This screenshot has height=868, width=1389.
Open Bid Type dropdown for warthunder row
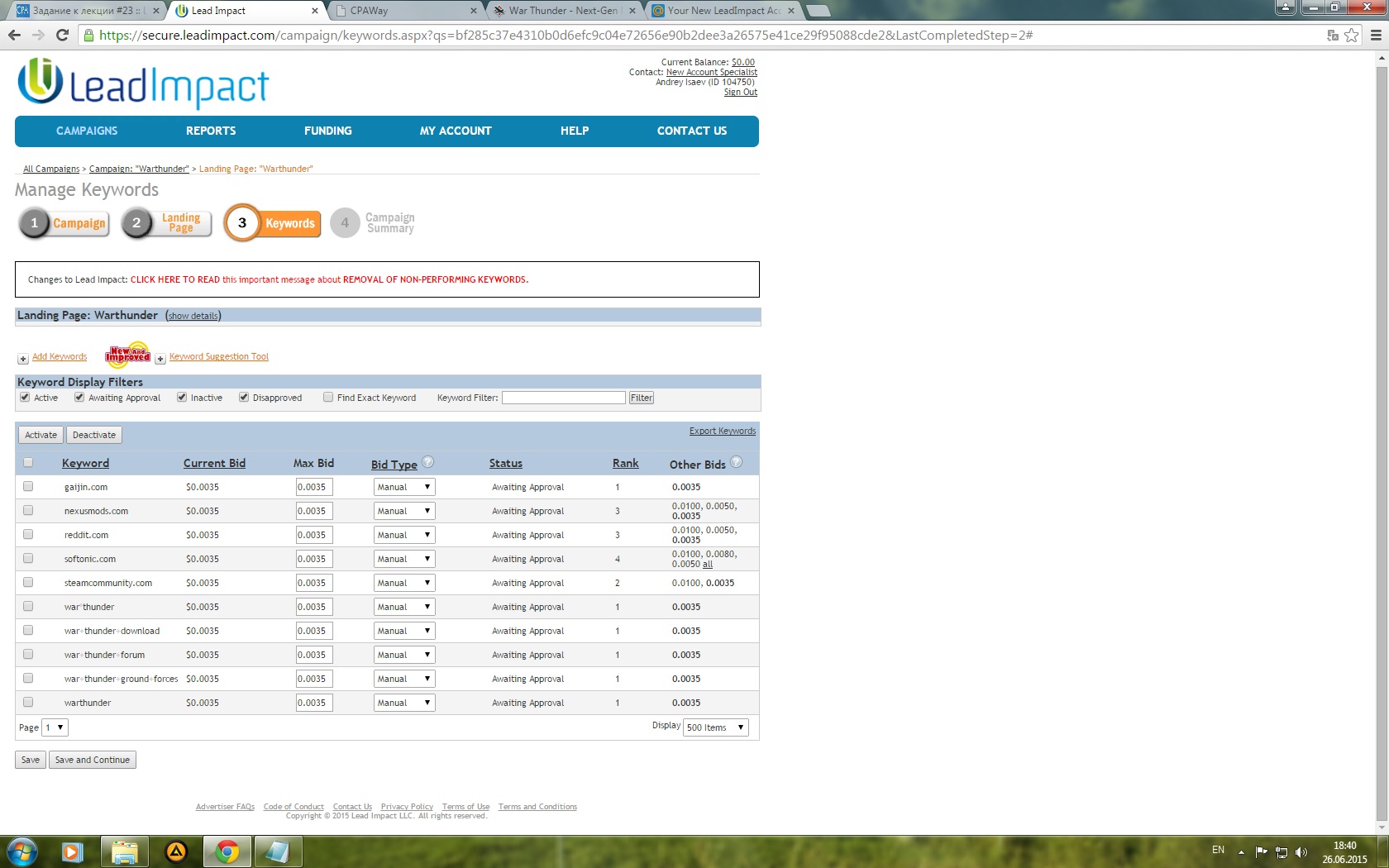coord(404,703)
